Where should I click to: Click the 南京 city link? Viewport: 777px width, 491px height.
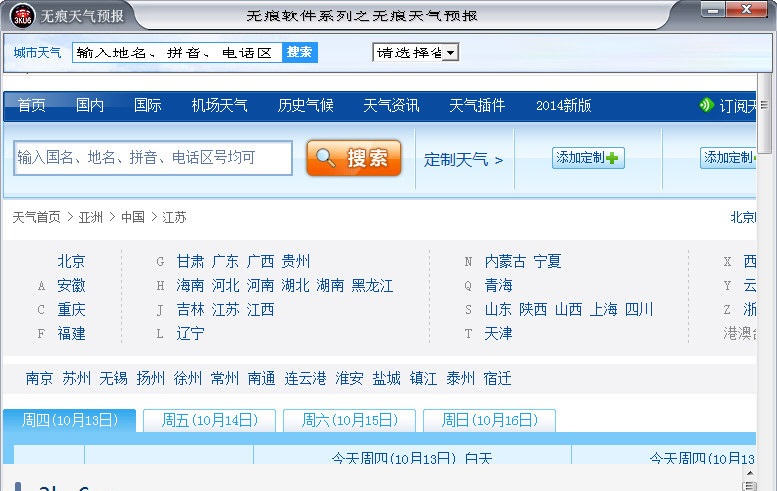pyautogui.click(x=39, y=379)
